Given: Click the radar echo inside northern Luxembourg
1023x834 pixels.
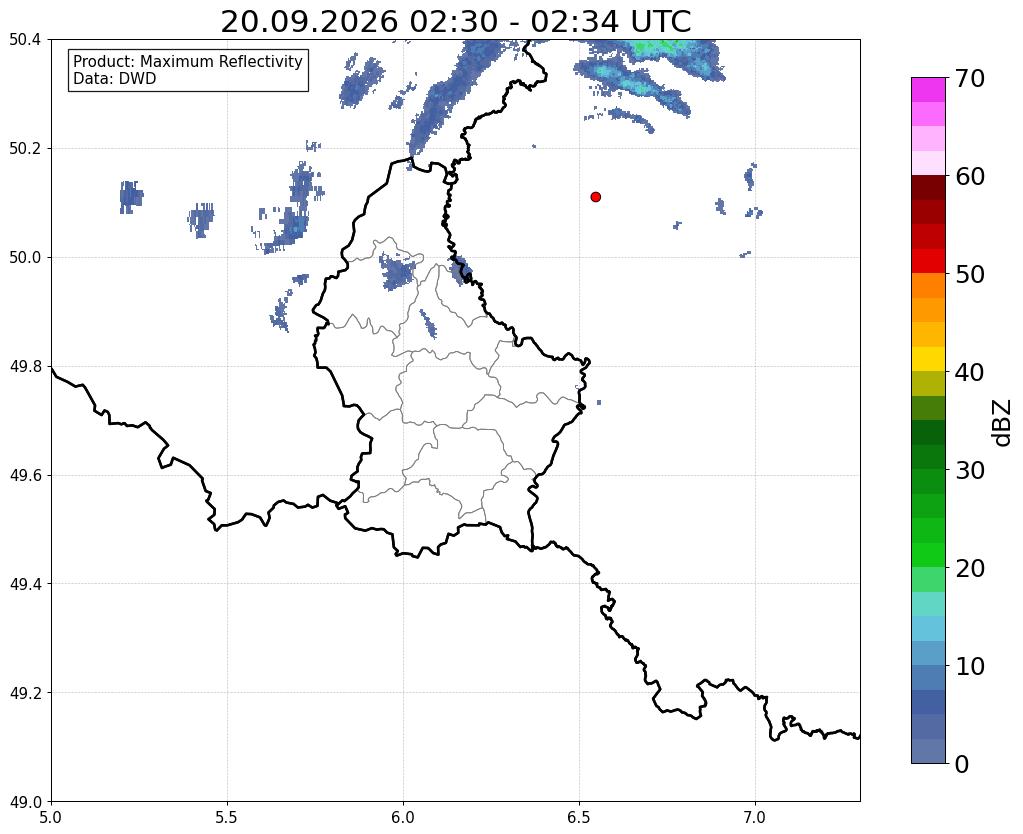Looking at the screenshot, I should coord(397,271).
